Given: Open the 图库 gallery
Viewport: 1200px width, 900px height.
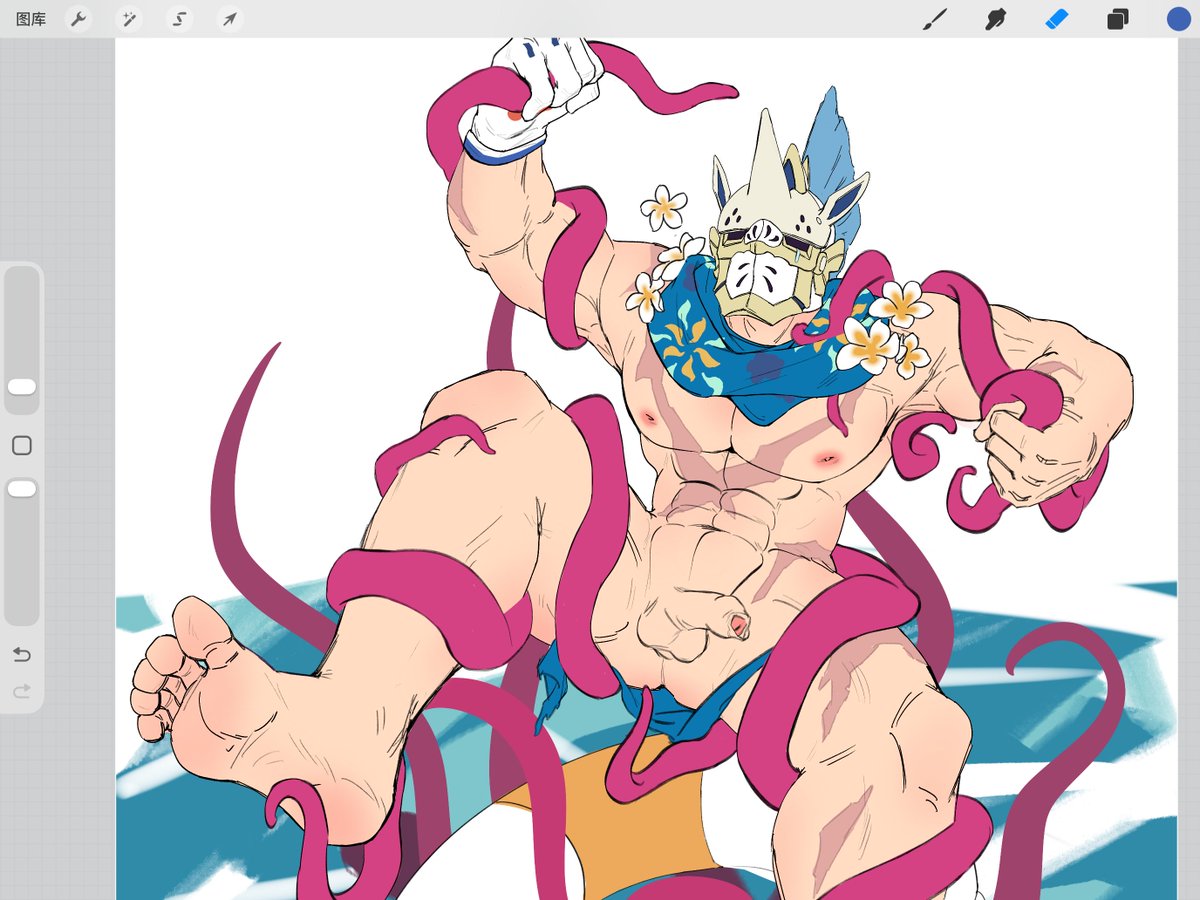Looking at the screenshot, I should (31, 19).
